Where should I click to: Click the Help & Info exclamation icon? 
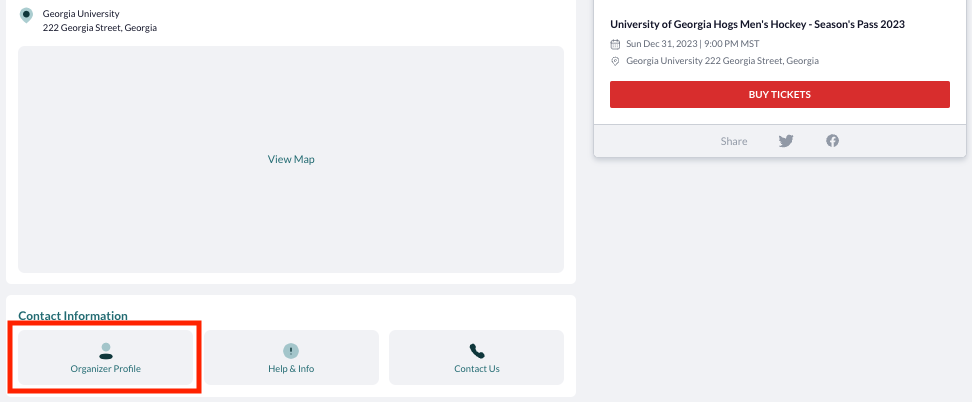pos(291,351)
